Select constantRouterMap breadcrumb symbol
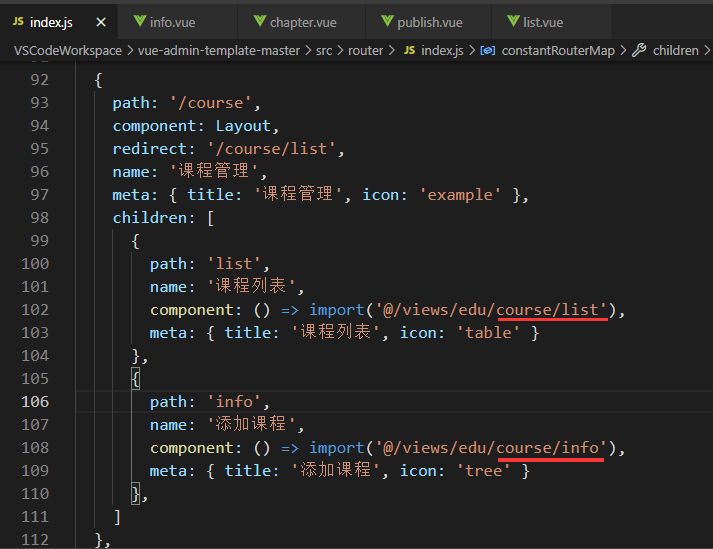This screenshot has width=713, height=549. pyautogui.click(x=558, y=50)
